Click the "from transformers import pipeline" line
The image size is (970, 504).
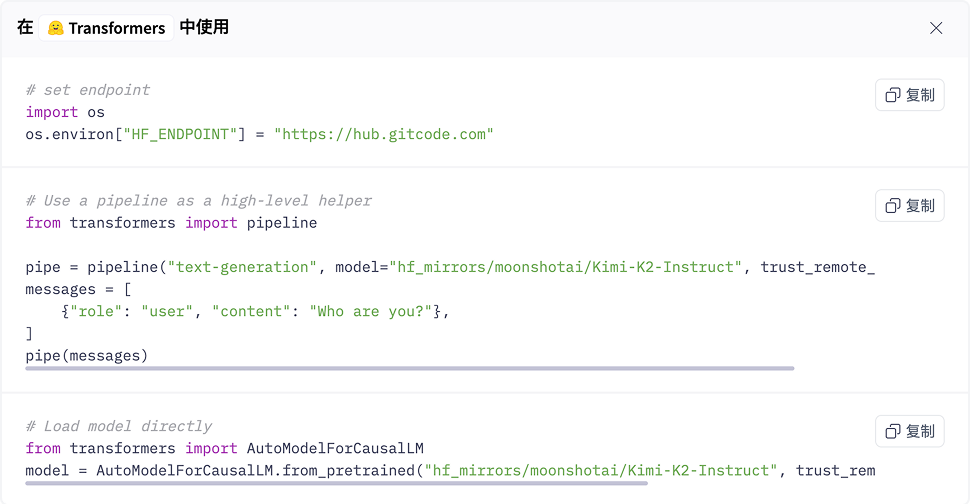(171, 223)
